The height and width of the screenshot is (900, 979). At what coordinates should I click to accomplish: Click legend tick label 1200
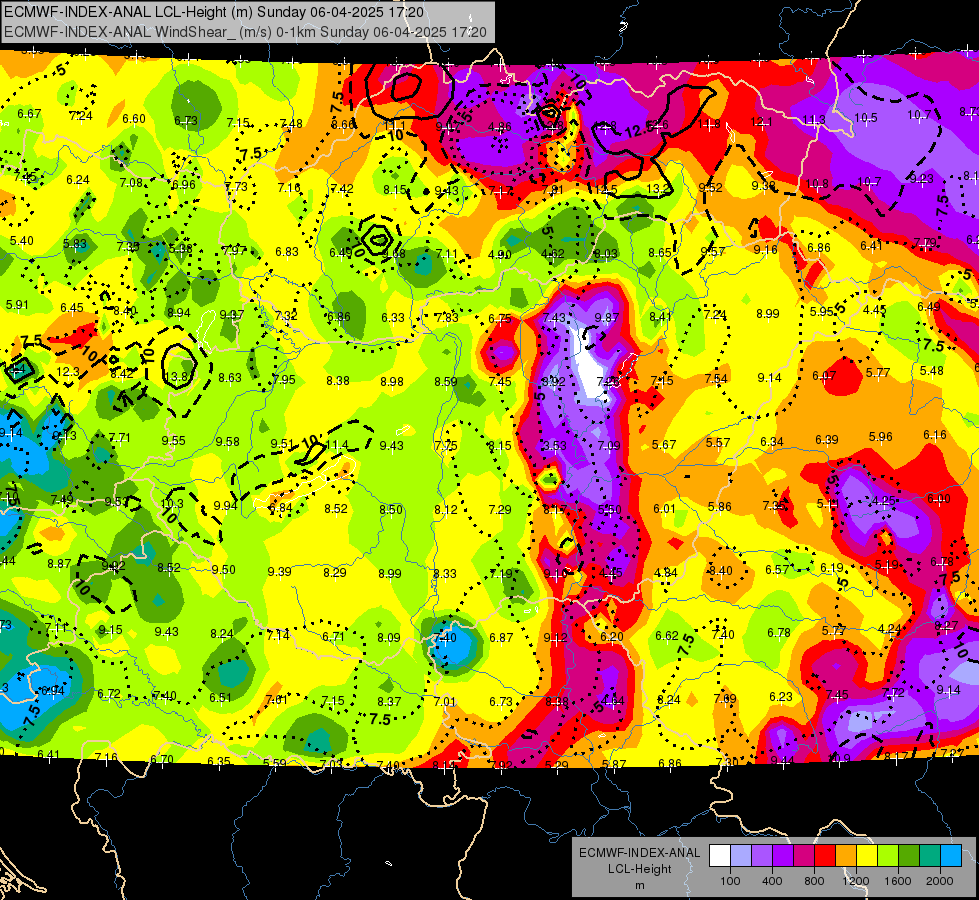855,881
